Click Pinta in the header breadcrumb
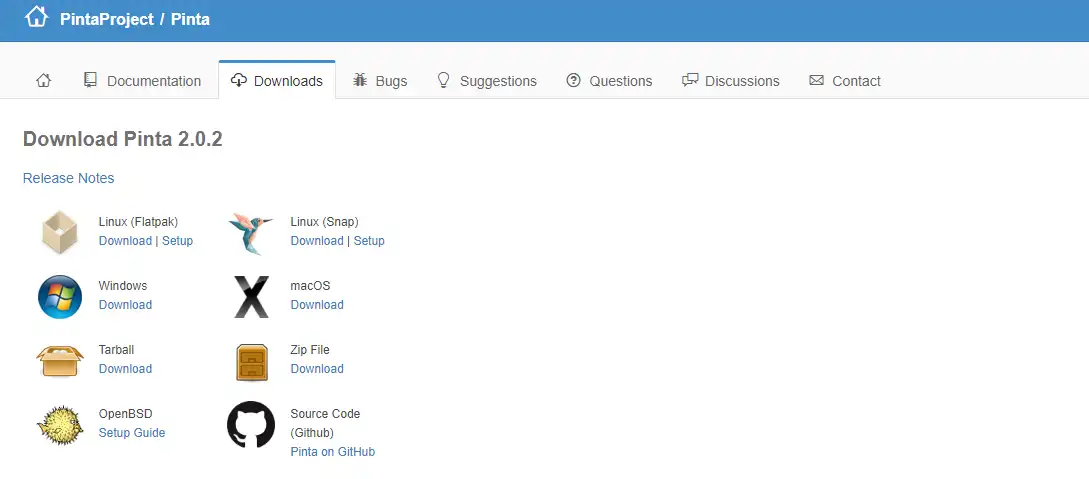This screenshot has height=479, width=1089. click(x=190, y=19)
